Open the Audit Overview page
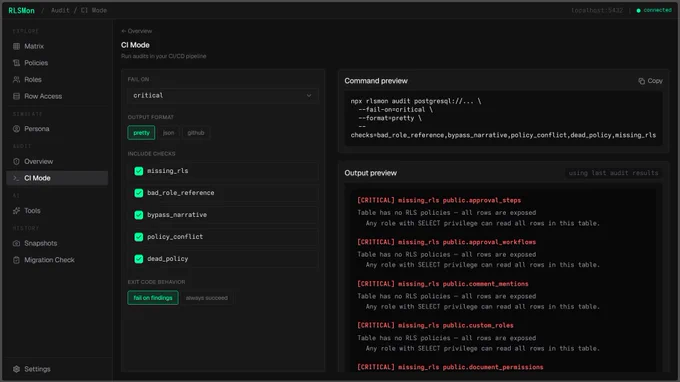 (57, 161)
